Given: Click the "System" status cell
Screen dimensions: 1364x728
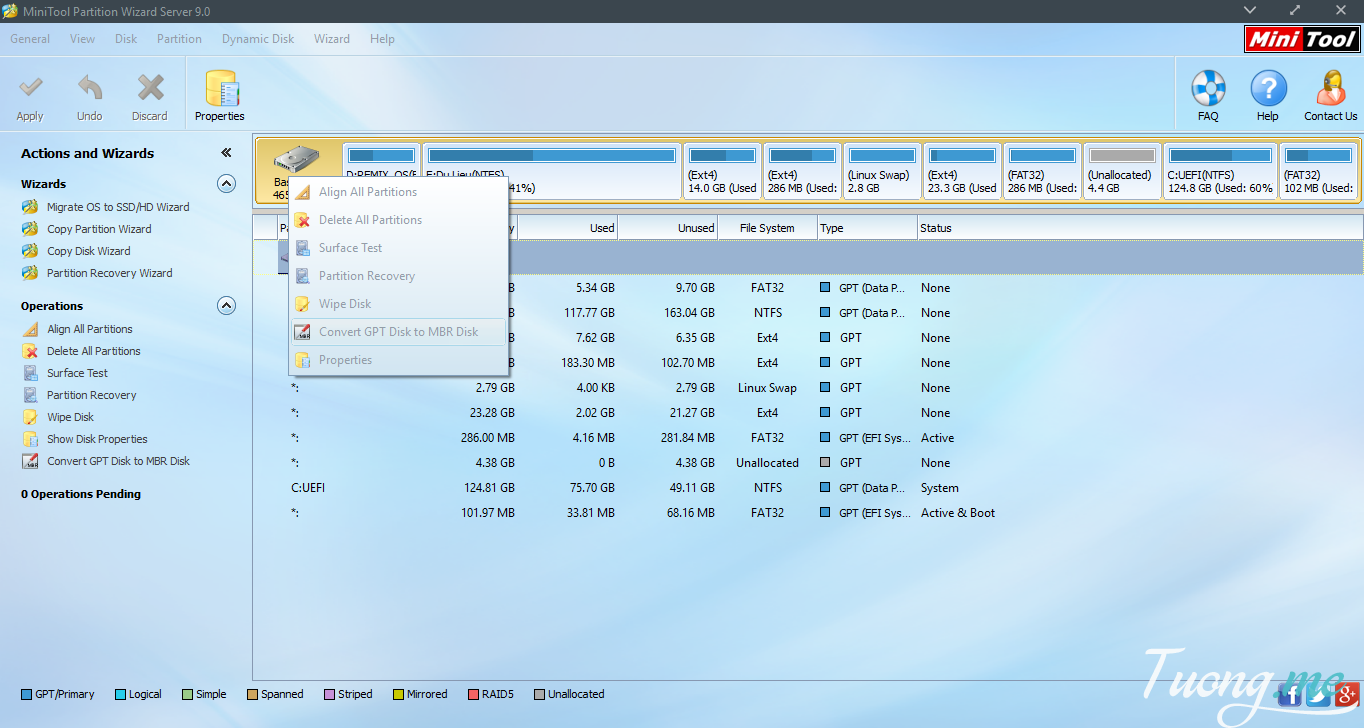Looking at the screenshot, I should coord(940,488).
